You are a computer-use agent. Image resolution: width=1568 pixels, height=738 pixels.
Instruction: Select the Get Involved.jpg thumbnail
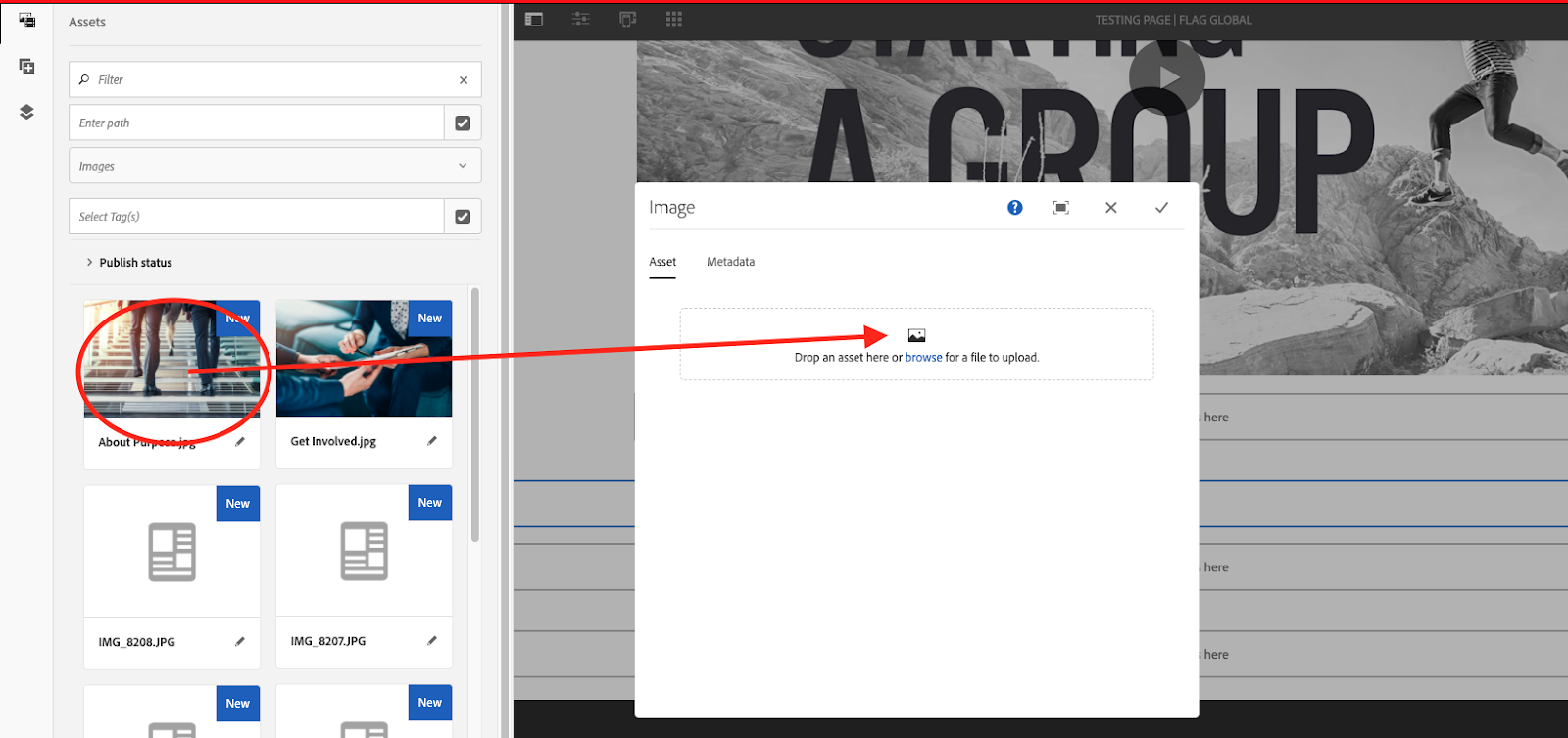365,359
